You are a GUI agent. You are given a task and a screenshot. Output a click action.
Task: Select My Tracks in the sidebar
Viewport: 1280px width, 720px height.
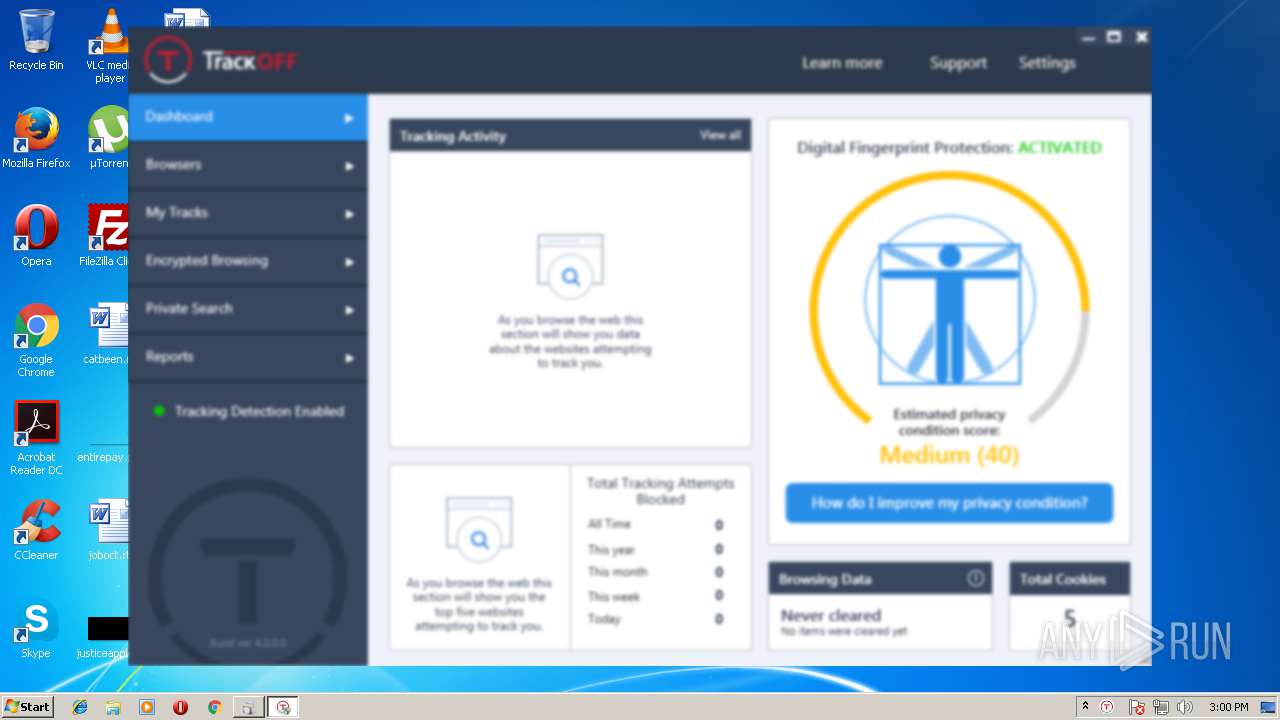click(248, 213)
